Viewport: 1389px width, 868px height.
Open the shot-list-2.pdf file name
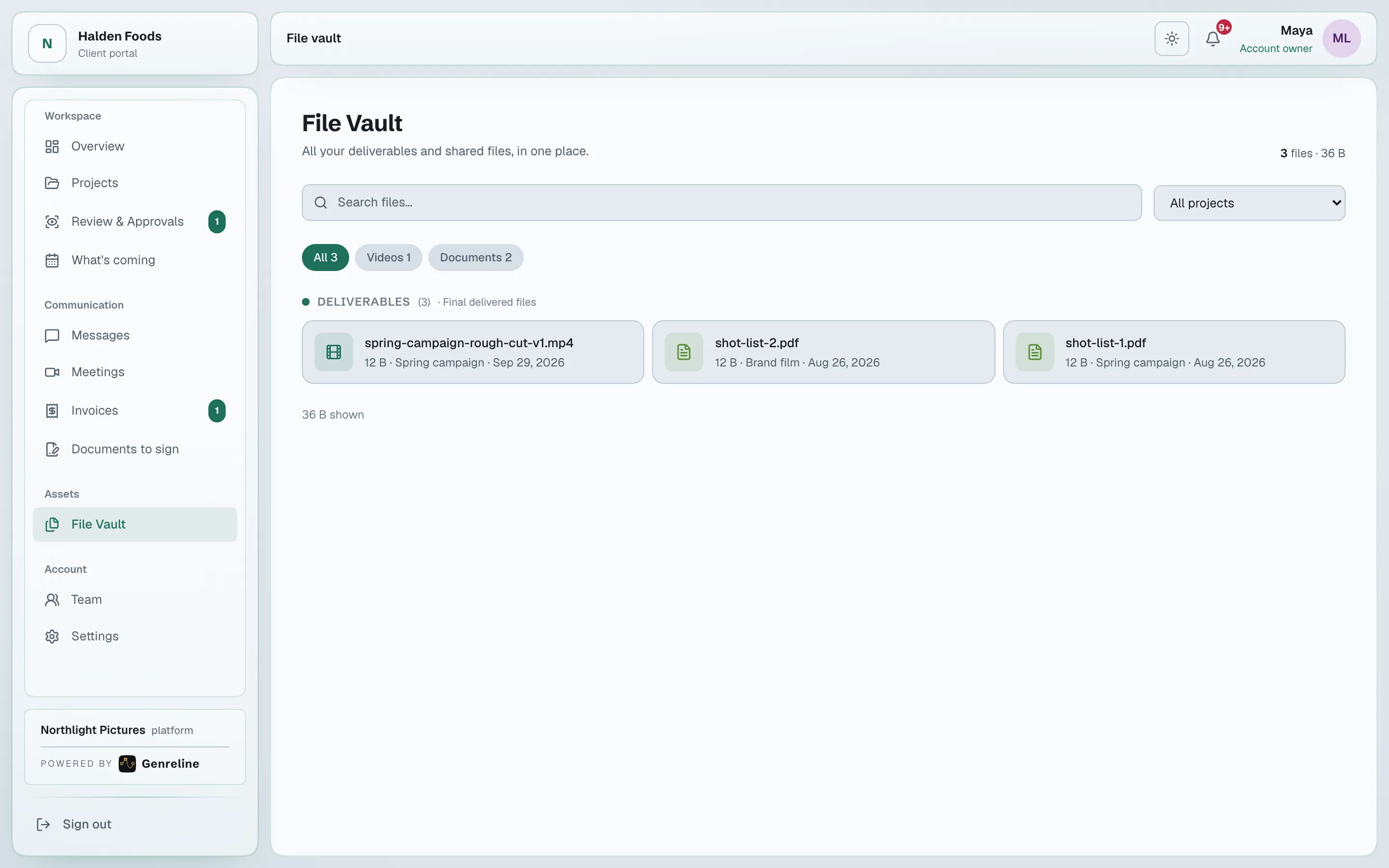(757, 343)
